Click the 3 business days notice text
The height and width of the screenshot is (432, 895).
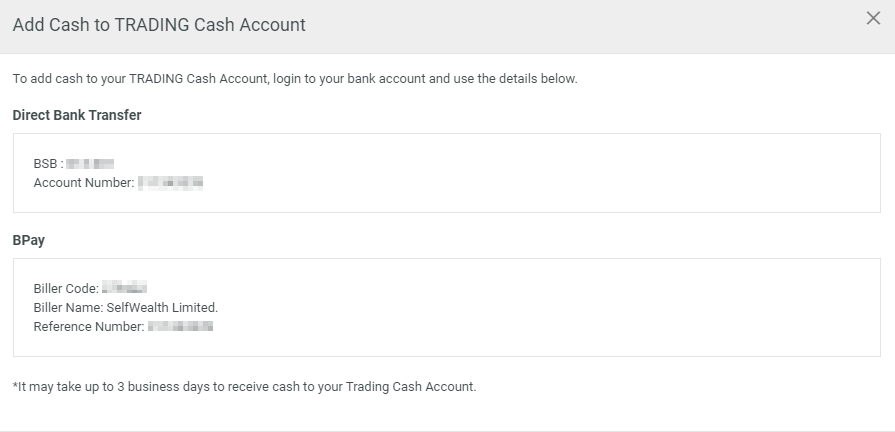tap(244, 387)
